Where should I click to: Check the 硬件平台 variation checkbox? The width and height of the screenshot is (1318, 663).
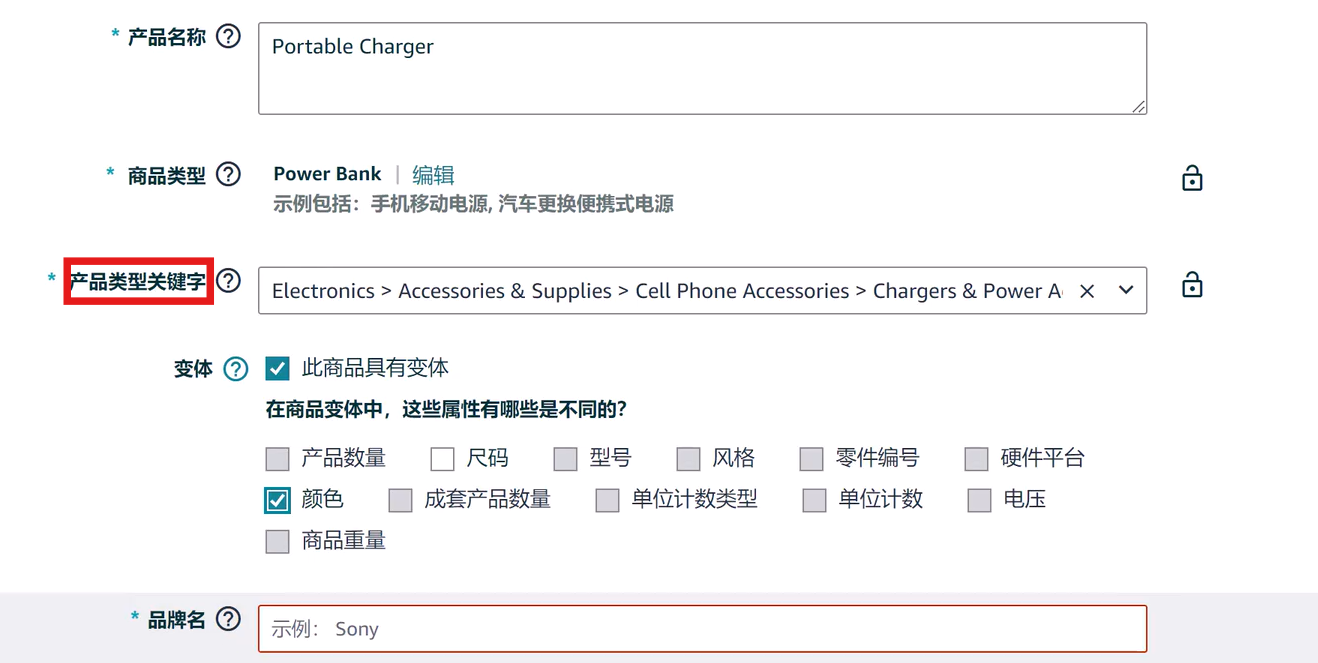point(976,459)
